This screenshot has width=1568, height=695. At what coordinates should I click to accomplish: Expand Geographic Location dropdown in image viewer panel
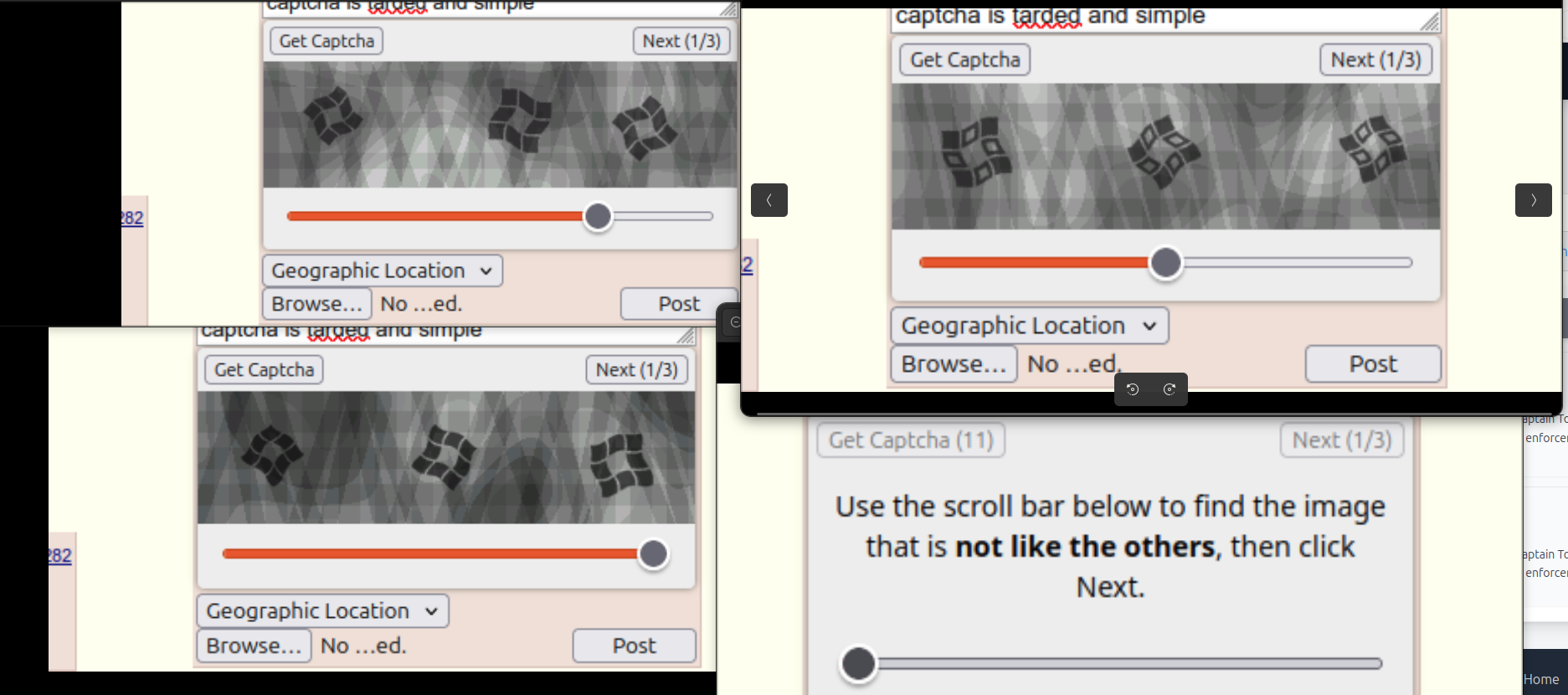pyautogui.click(x=1029, y=325)
